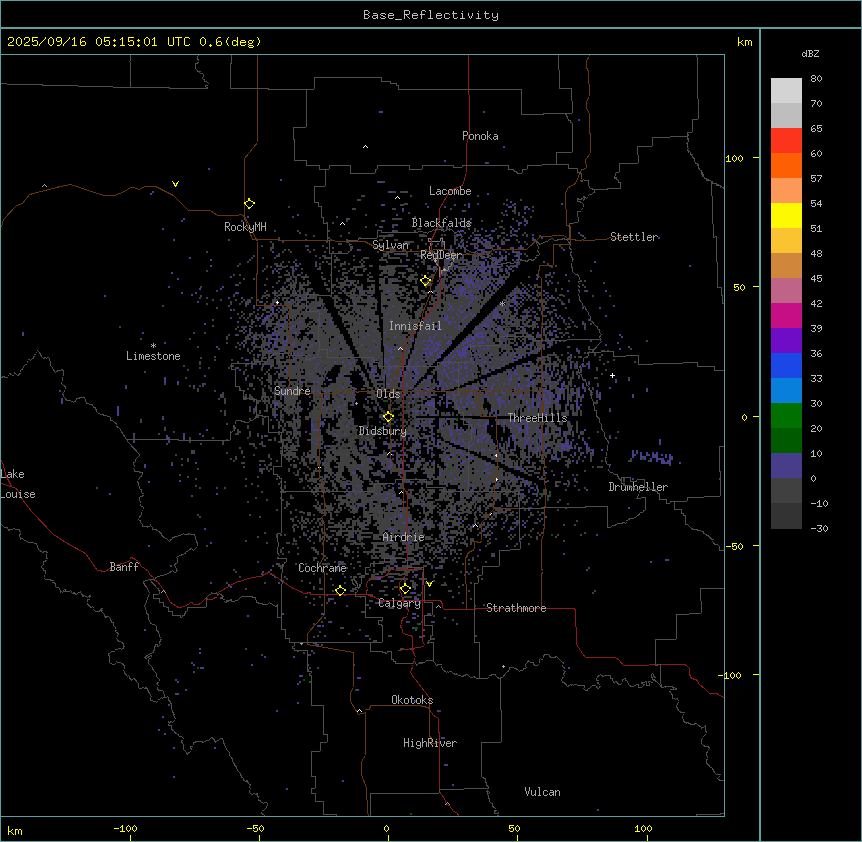
Task: Click the yellow diamond marker above Didsbury
Action: pyautogui.click(x=388, y=417)
